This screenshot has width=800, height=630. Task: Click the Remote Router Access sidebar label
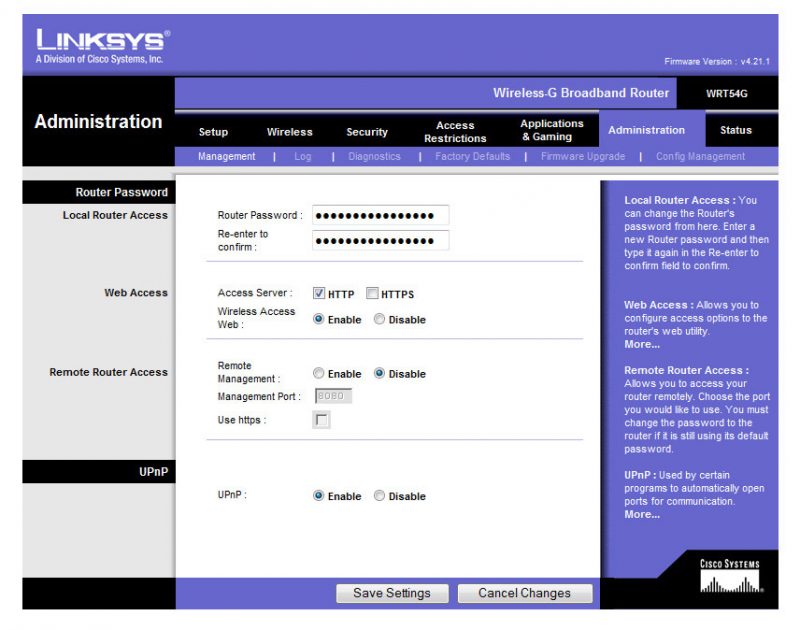point(108,372)
